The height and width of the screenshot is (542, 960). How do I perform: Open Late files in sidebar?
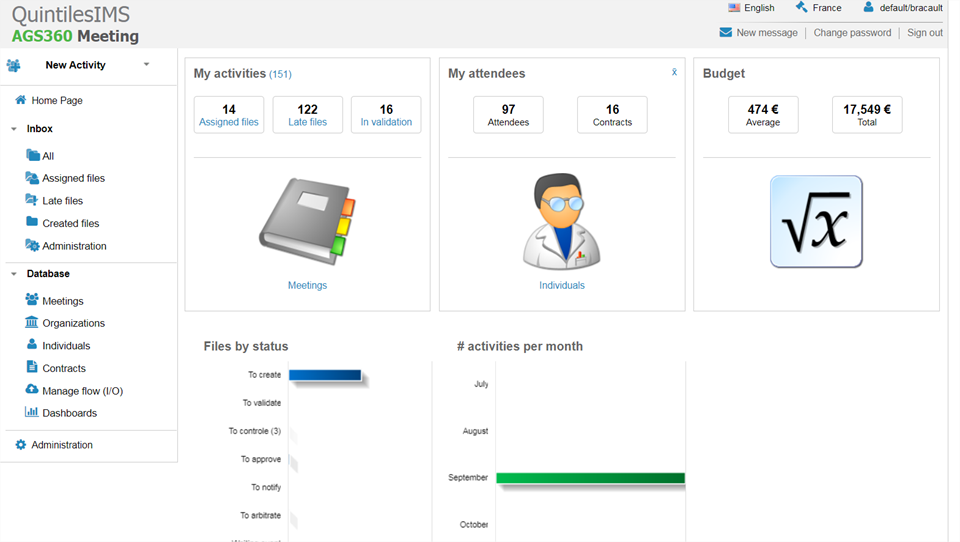coord(62,201)
